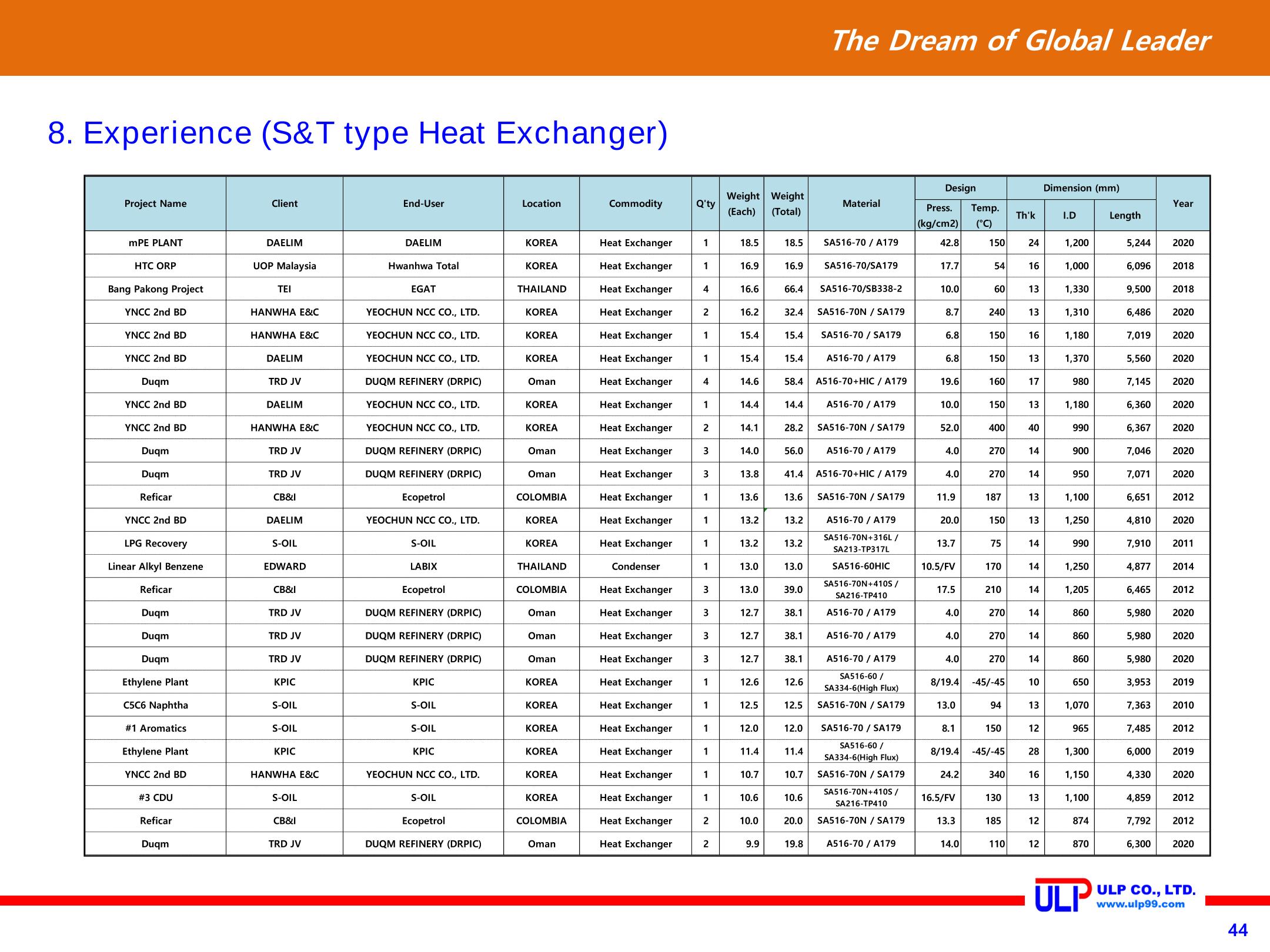Click the Temp. (°C) sub-header
Image resolution: width=1270 pixels, height=952 pixels.
[x=984, y=215]
